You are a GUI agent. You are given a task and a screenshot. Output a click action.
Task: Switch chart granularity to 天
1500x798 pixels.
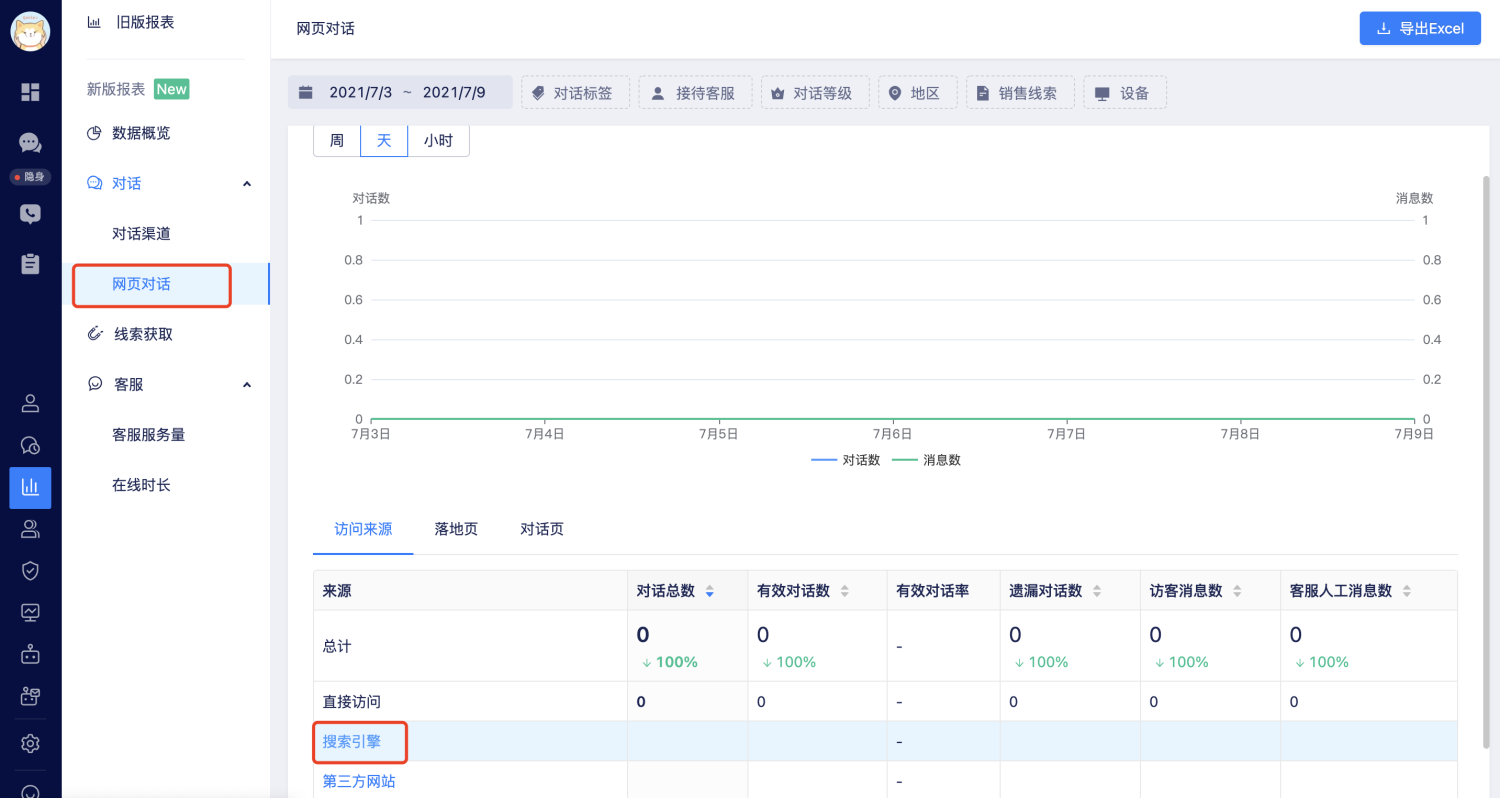pos(384,141)
